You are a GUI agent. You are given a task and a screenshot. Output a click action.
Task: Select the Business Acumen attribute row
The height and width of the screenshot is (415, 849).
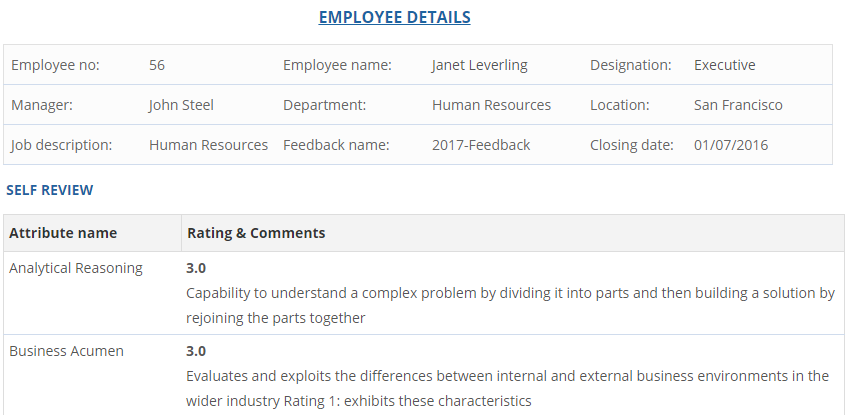(x=66, y=351)
